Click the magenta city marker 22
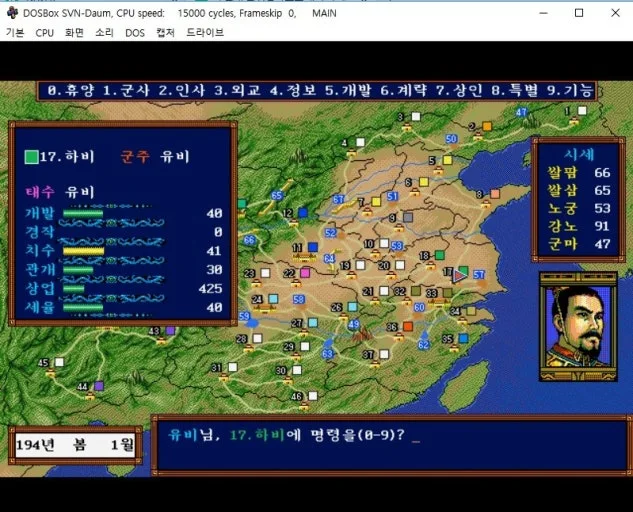Screen dimensions: 633x512 coord(305,273)
